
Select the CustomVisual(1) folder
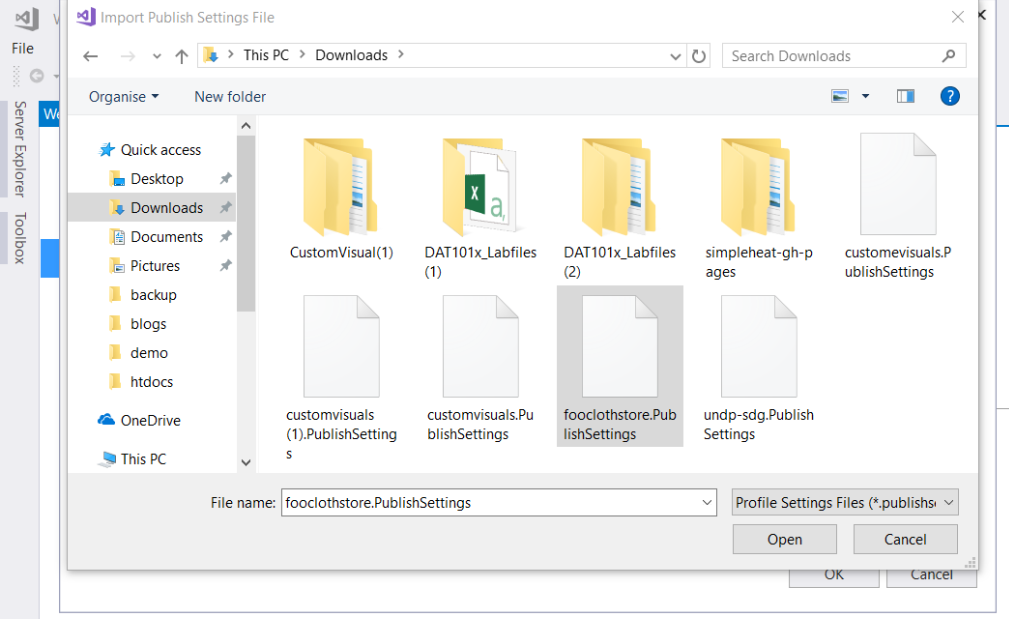coord(341,199)
